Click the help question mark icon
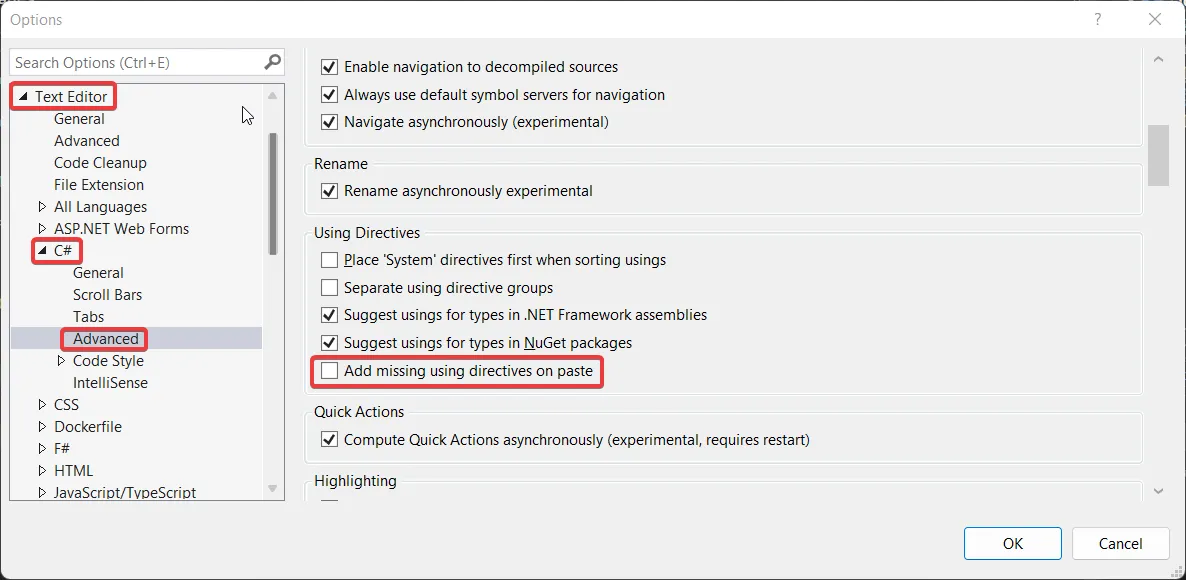The width and height of the screenshot is (1186, 580). [x=1097, y=20]
